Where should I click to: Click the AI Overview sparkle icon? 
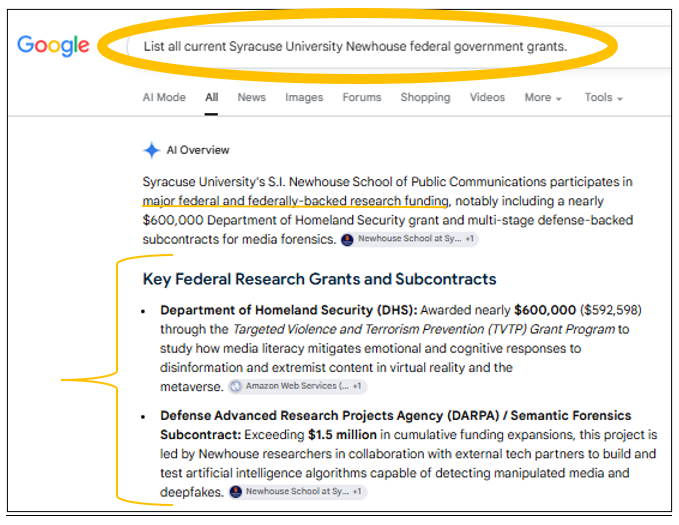(152, 150)
